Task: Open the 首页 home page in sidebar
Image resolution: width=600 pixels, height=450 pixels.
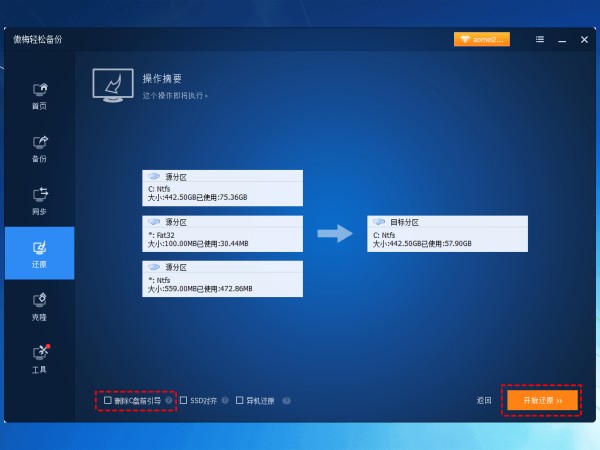Action: click(39, 96)
